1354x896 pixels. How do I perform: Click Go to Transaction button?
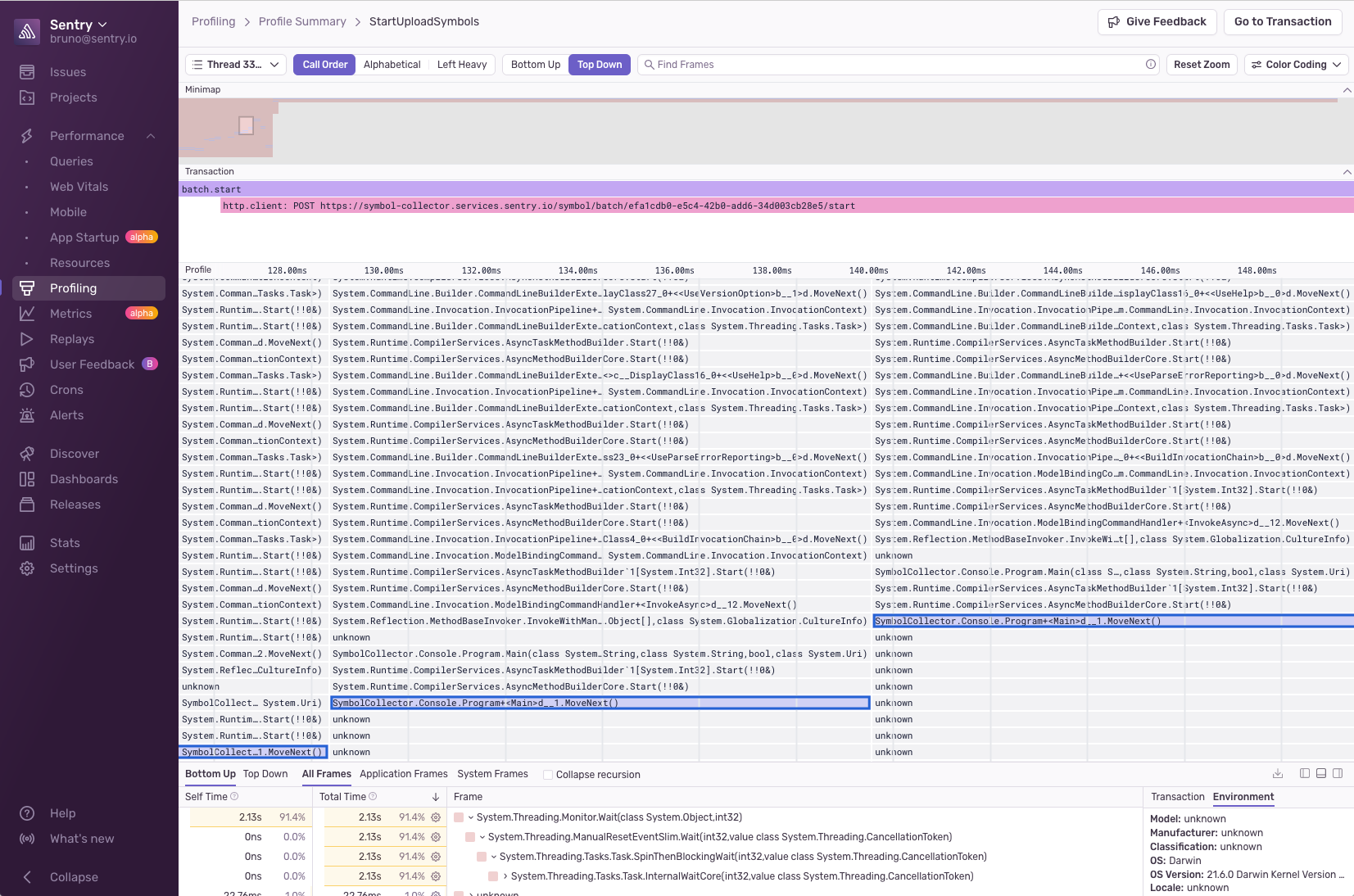(1283, 22)
